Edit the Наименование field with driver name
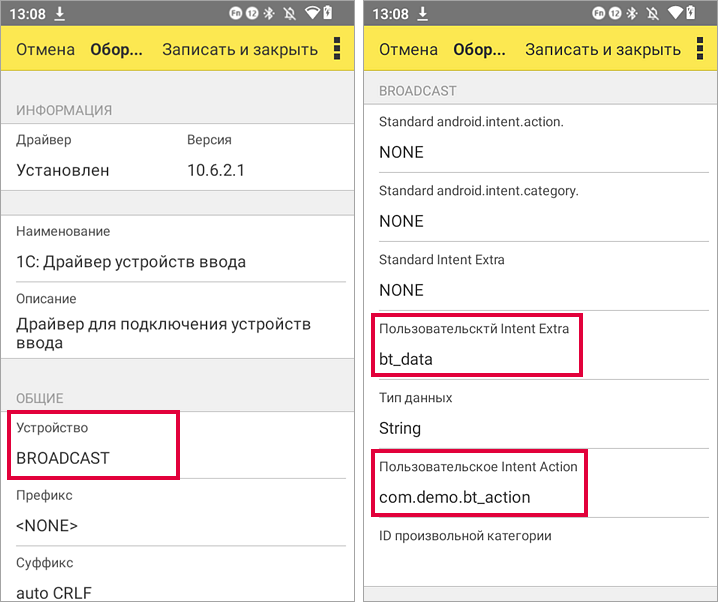Screen dimensions: 720x602 [180, 248]
